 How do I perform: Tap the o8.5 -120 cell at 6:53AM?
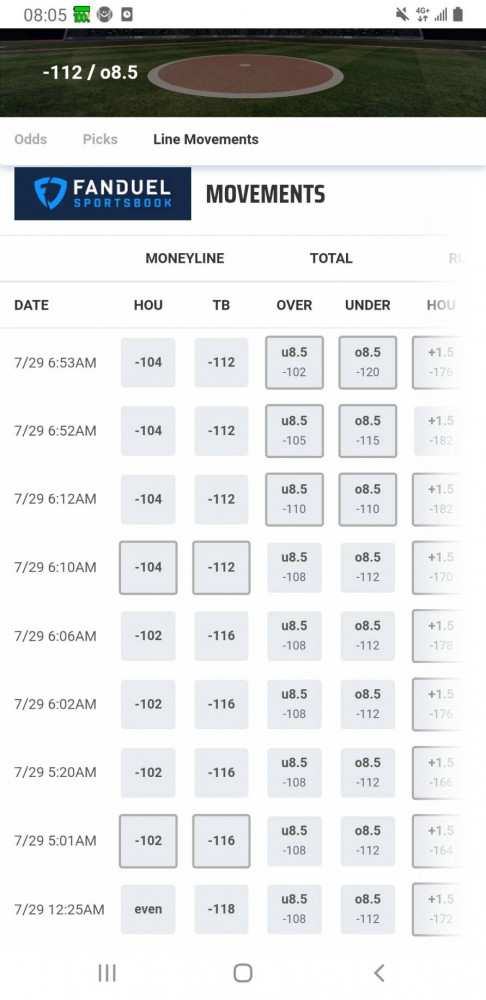coord(367,362)
